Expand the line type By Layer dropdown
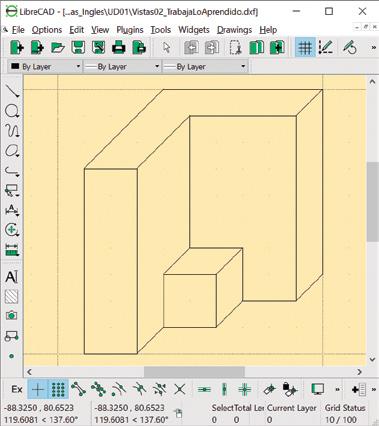The height and width of the screenshot is (426, 379). 205,66
